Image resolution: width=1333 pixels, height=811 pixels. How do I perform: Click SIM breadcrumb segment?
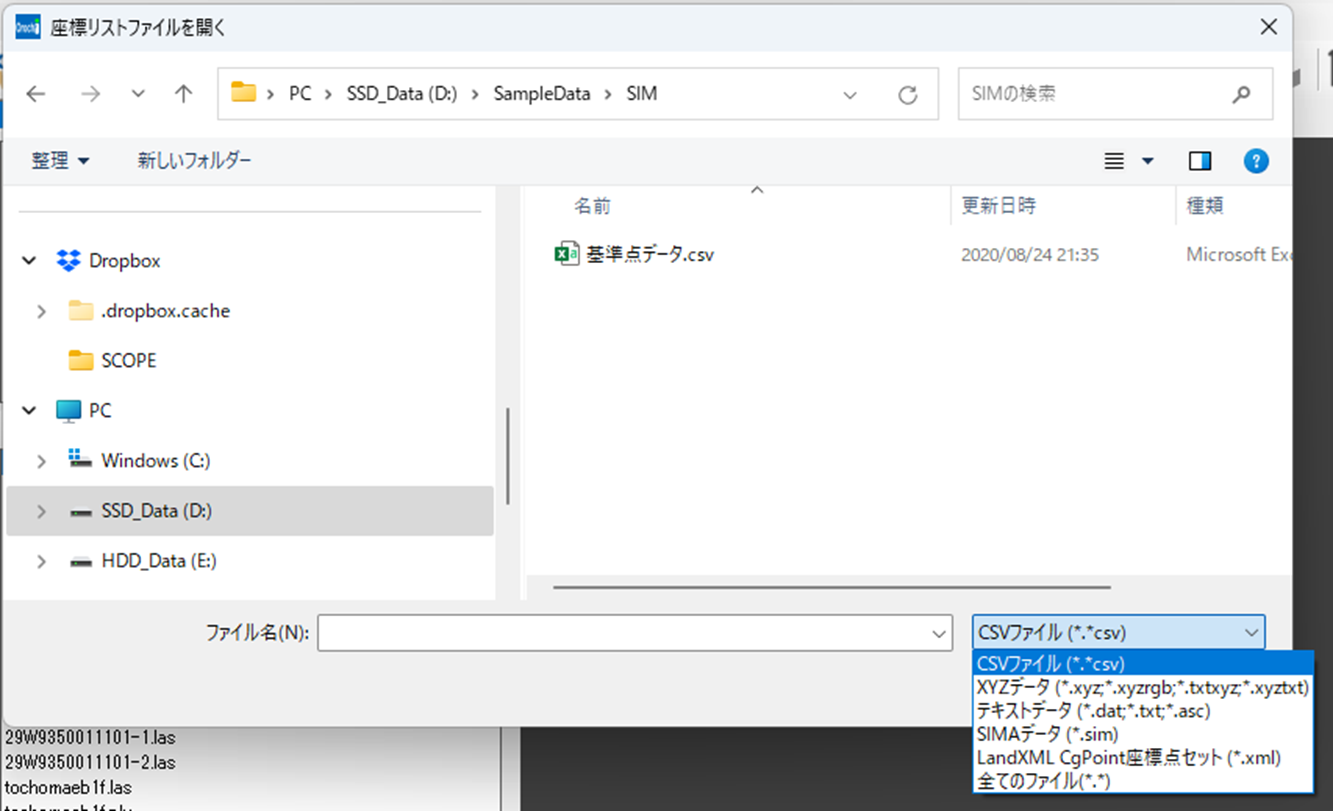tap(642, 94)
